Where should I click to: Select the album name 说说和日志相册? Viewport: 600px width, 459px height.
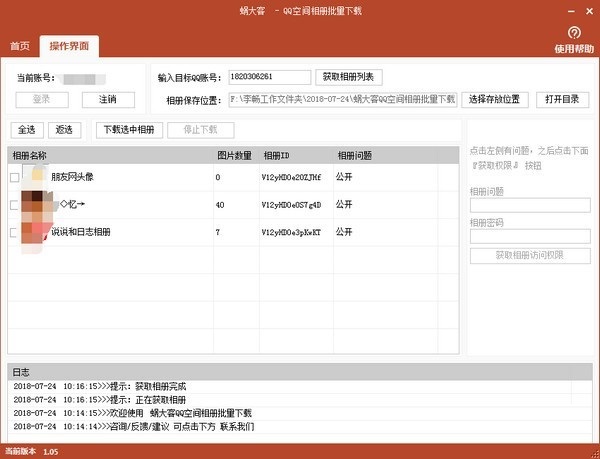pos(81,232)
